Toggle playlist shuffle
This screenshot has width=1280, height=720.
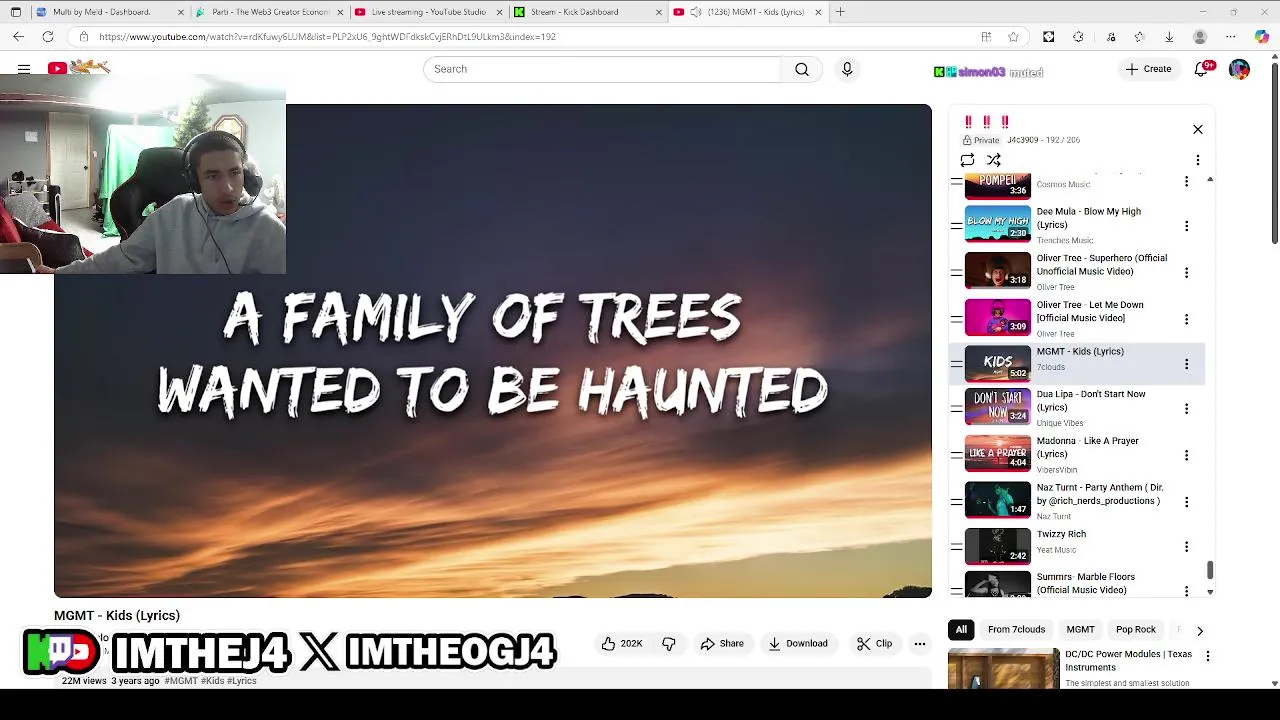(994, 160)
